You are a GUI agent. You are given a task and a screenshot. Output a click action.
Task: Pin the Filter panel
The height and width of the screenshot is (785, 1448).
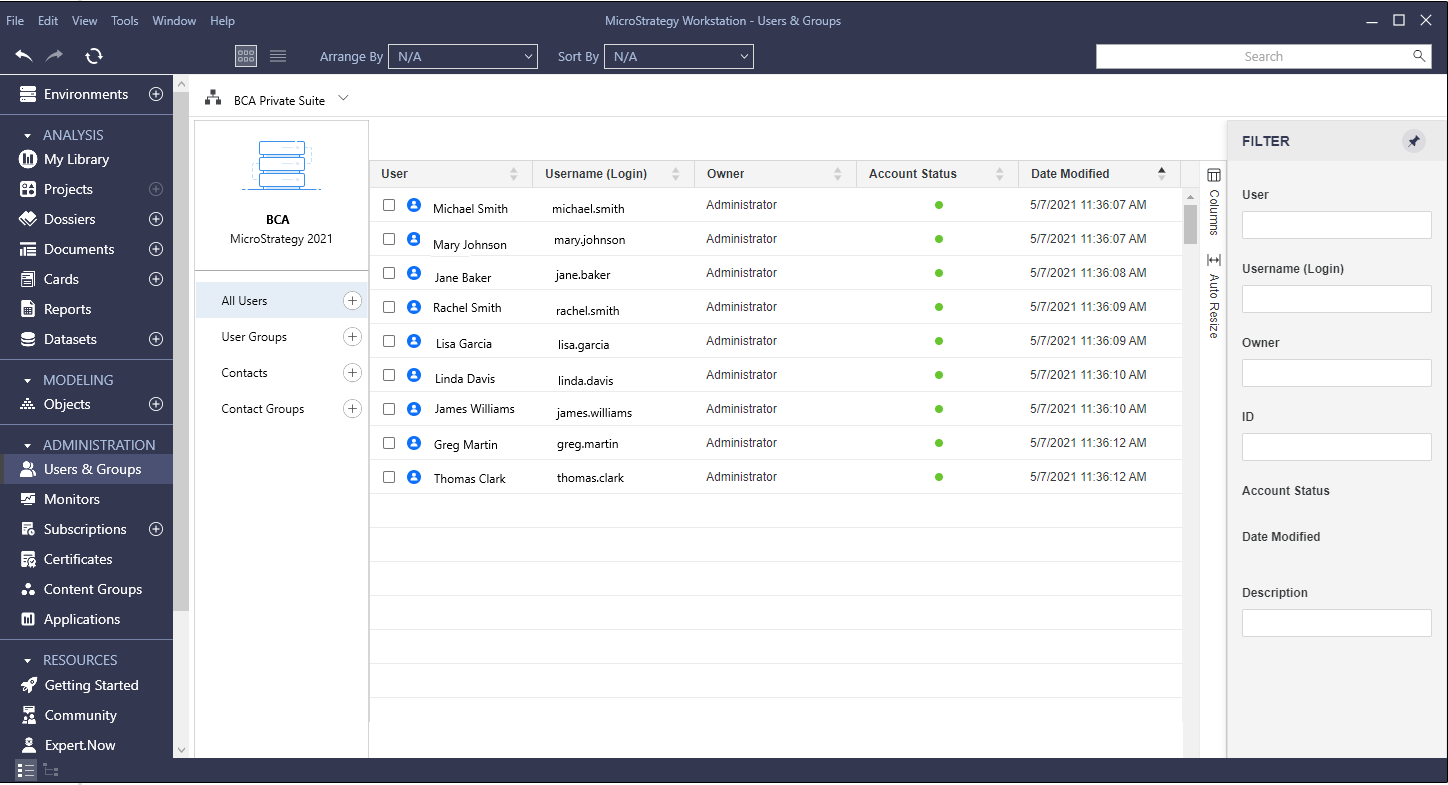point(1413,141)
